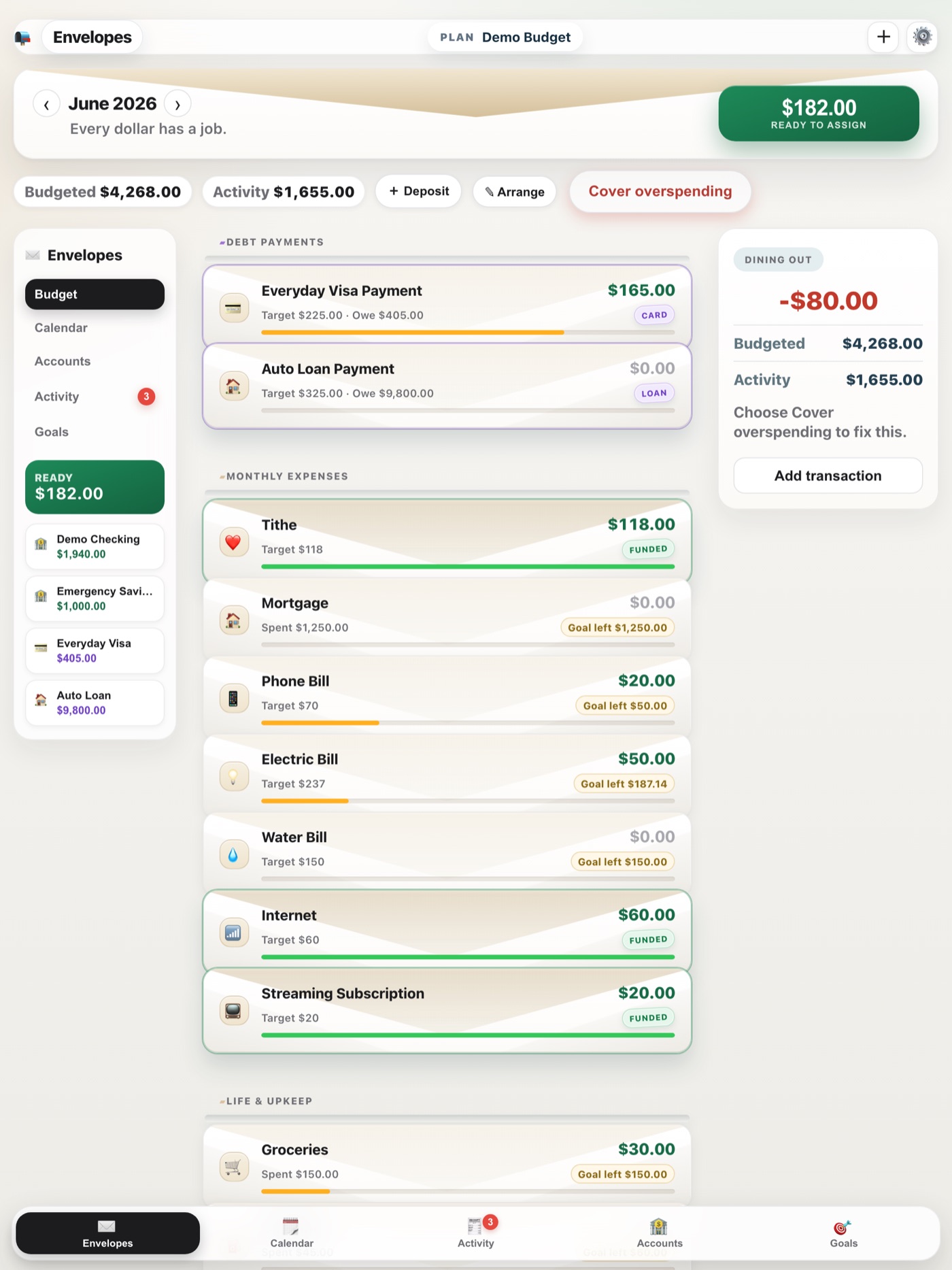Click the Streaming Subscription TV icon
The height and width of the screenshot is (1270, 952).
click(233, 1011)
